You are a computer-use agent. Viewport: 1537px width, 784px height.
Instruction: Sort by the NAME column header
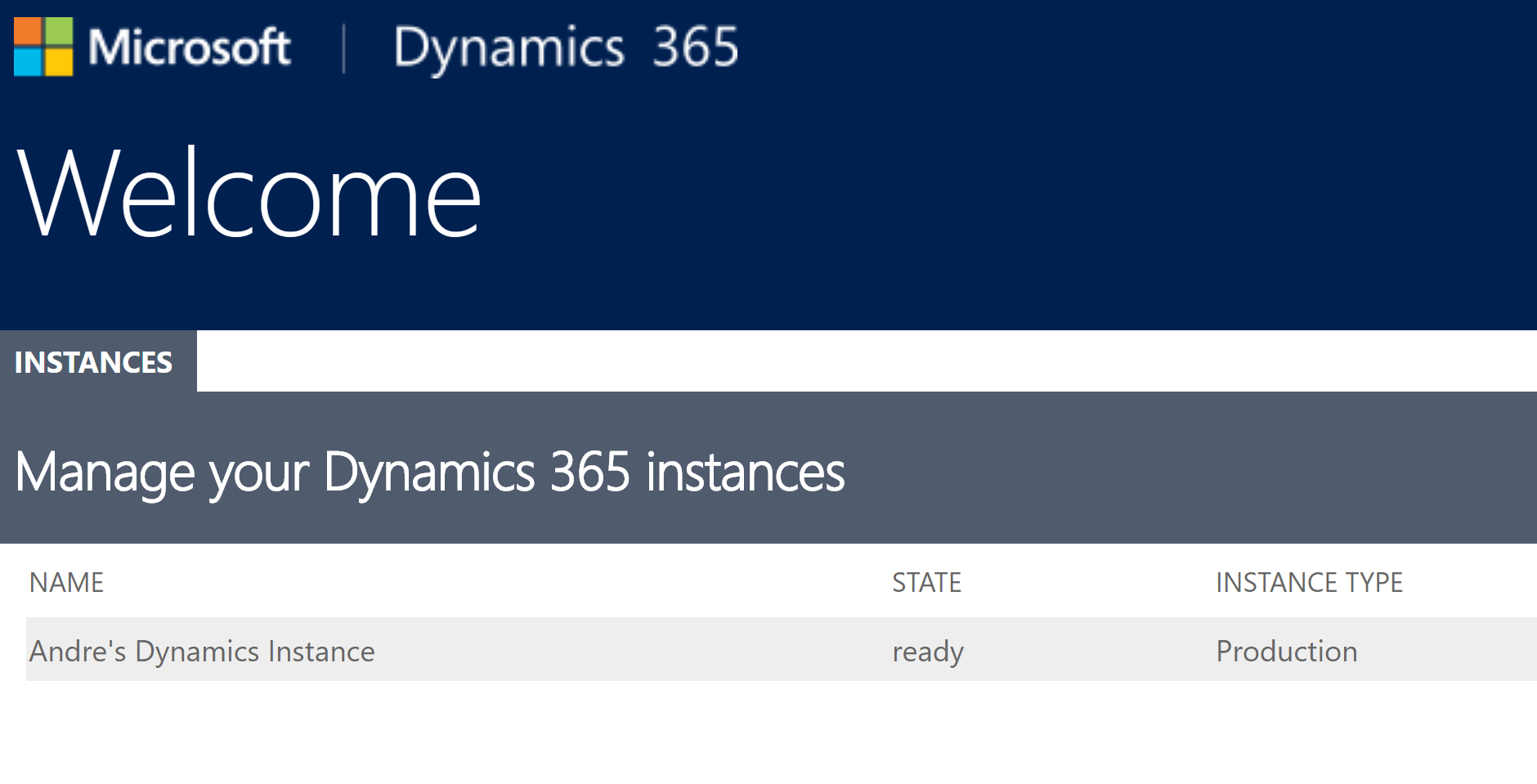click(x=66, y=582)
